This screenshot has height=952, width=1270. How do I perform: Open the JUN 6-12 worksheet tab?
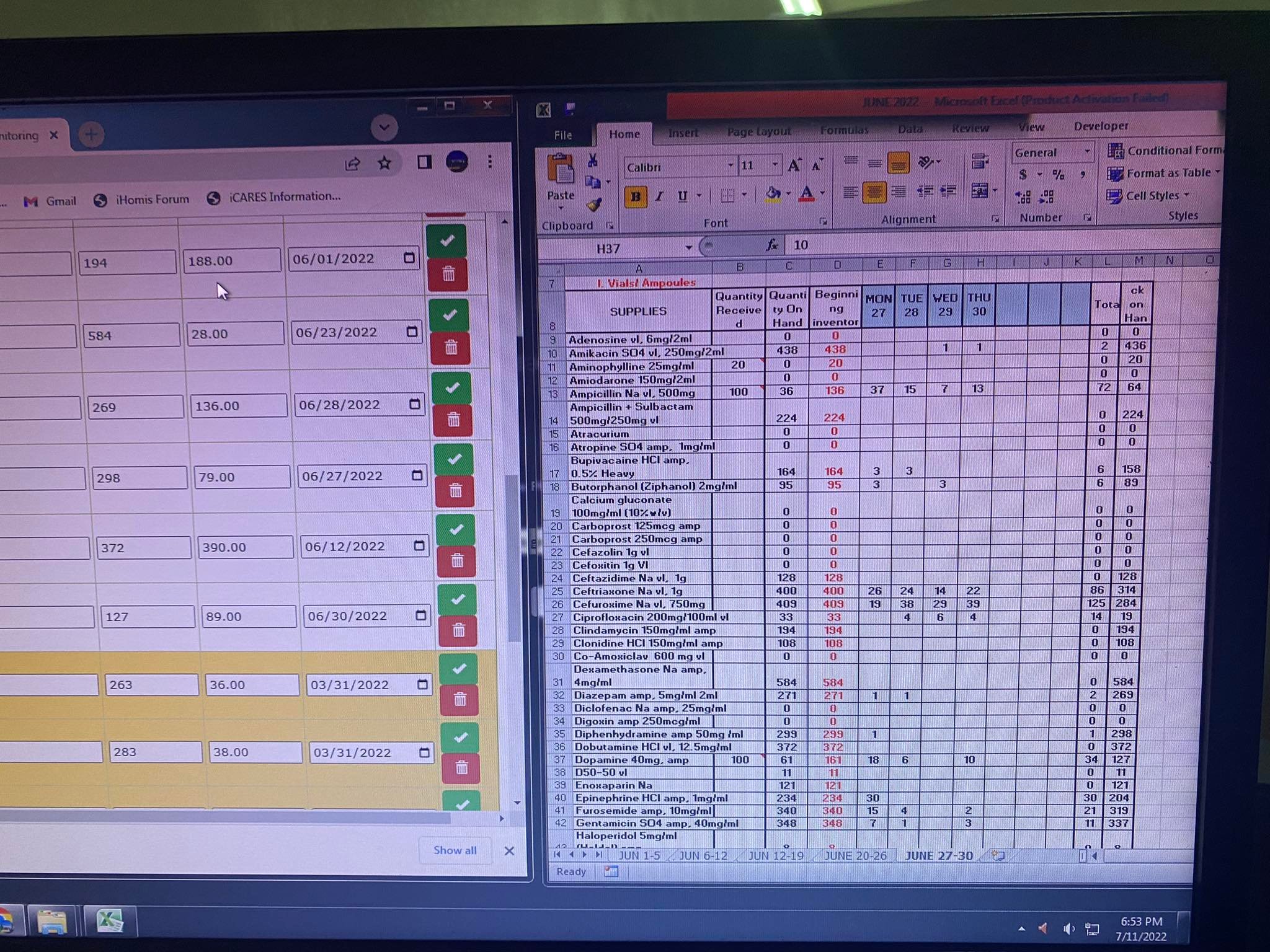tap(703, 856)
